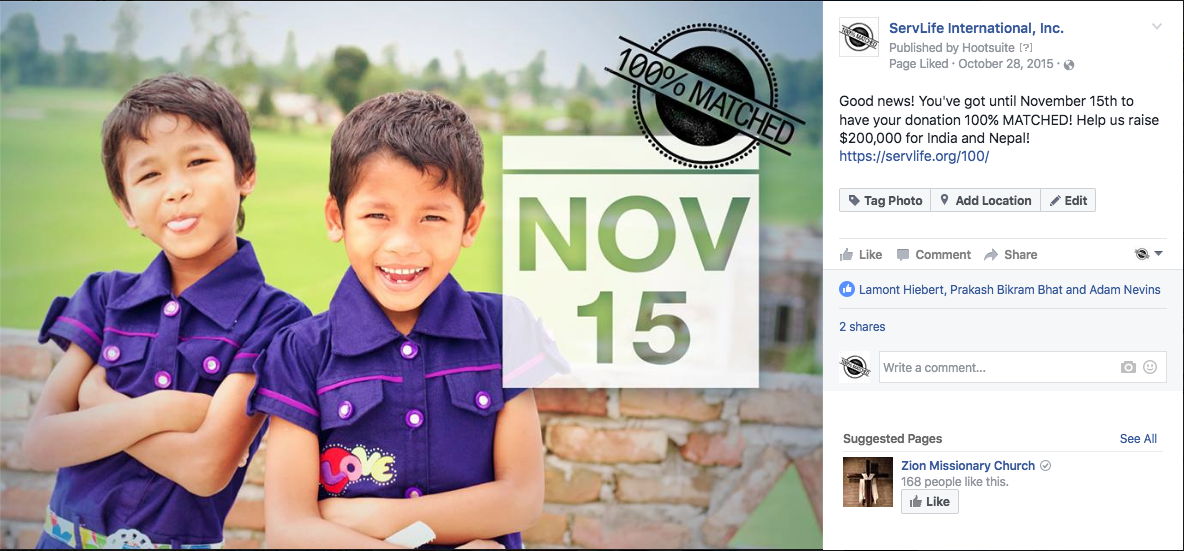The image size is (1184, 551).
Task: Click the Hootsuite help question mark
Action: click(1026, 48)
